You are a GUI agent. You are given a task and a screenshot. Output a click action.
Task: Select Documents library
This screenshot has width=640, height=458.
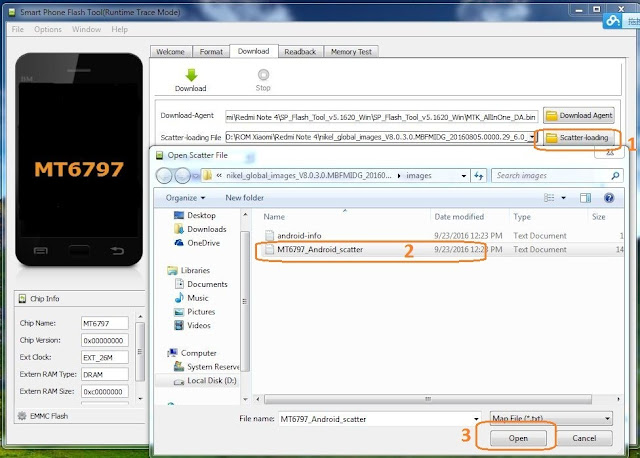tap(201, 284)
